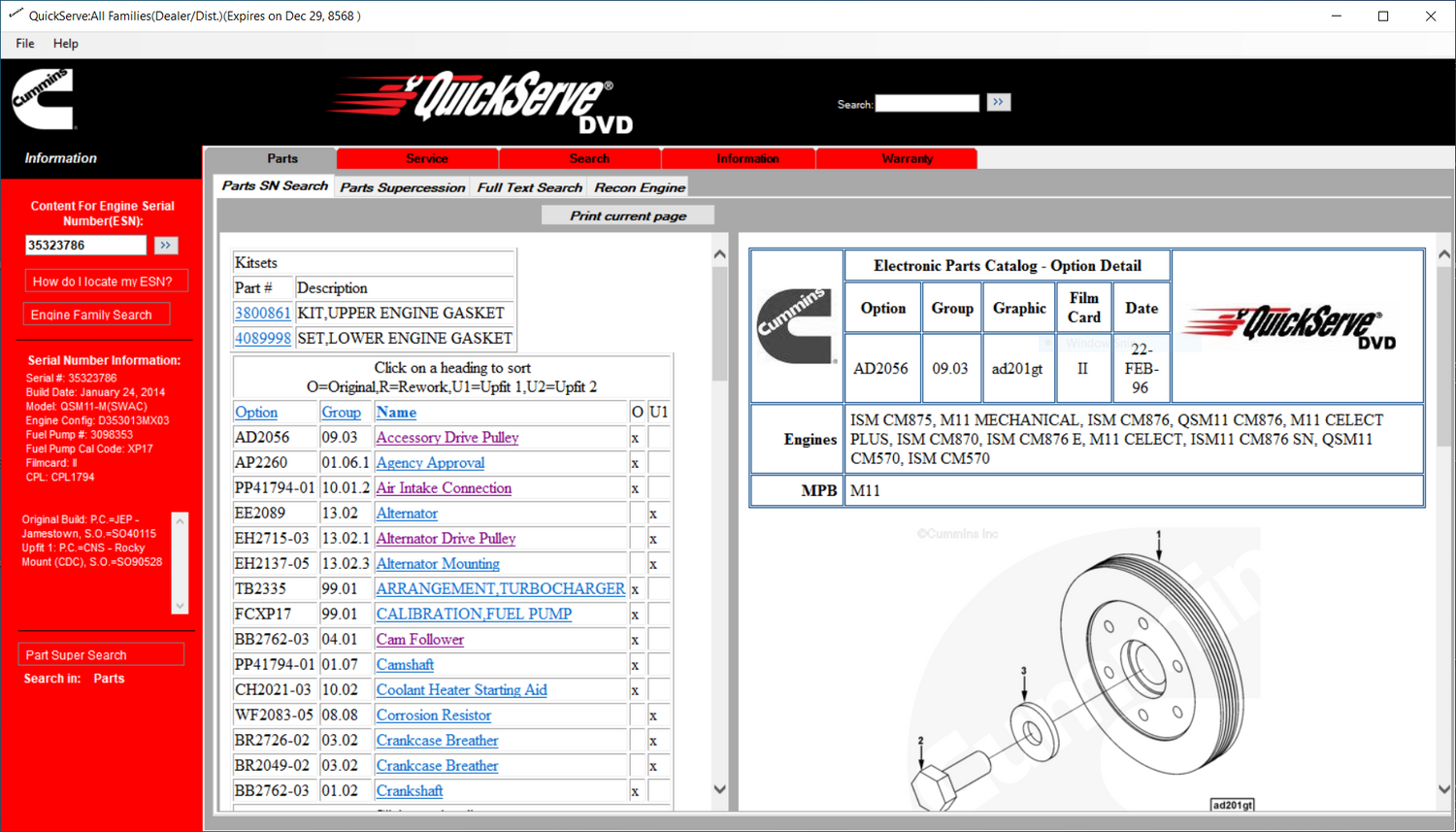Open Camshaft link
The height and width of the screenshot is (832, 1456).
point(405,665)
